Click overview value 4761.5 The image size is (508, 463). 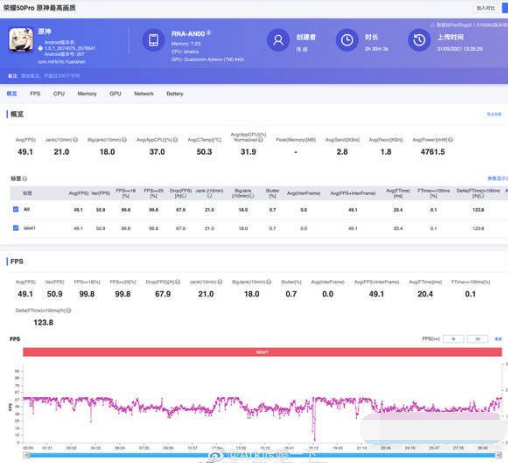point(433,152)
